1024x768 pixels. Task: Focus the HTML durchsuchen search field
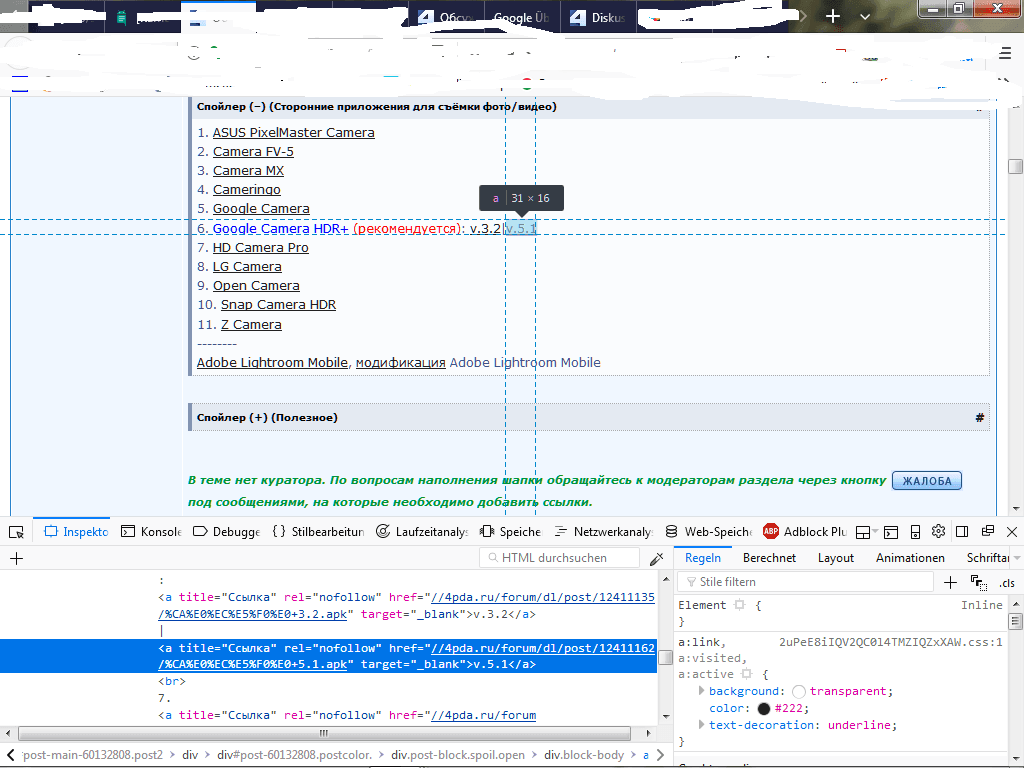[x=559, y=558]
